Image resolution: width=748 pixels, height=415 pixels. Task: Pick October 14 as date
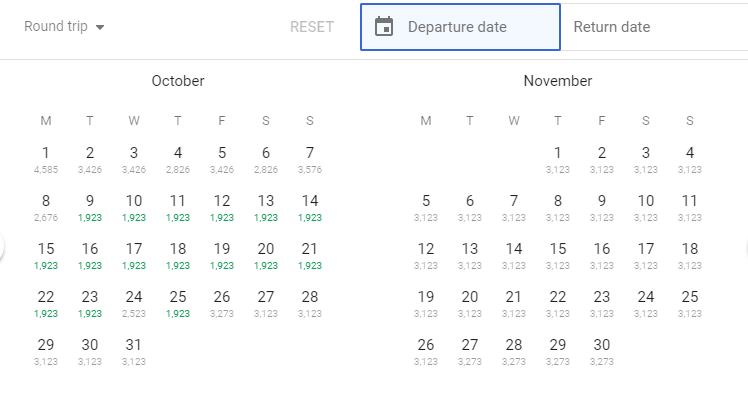coord(310,206)
